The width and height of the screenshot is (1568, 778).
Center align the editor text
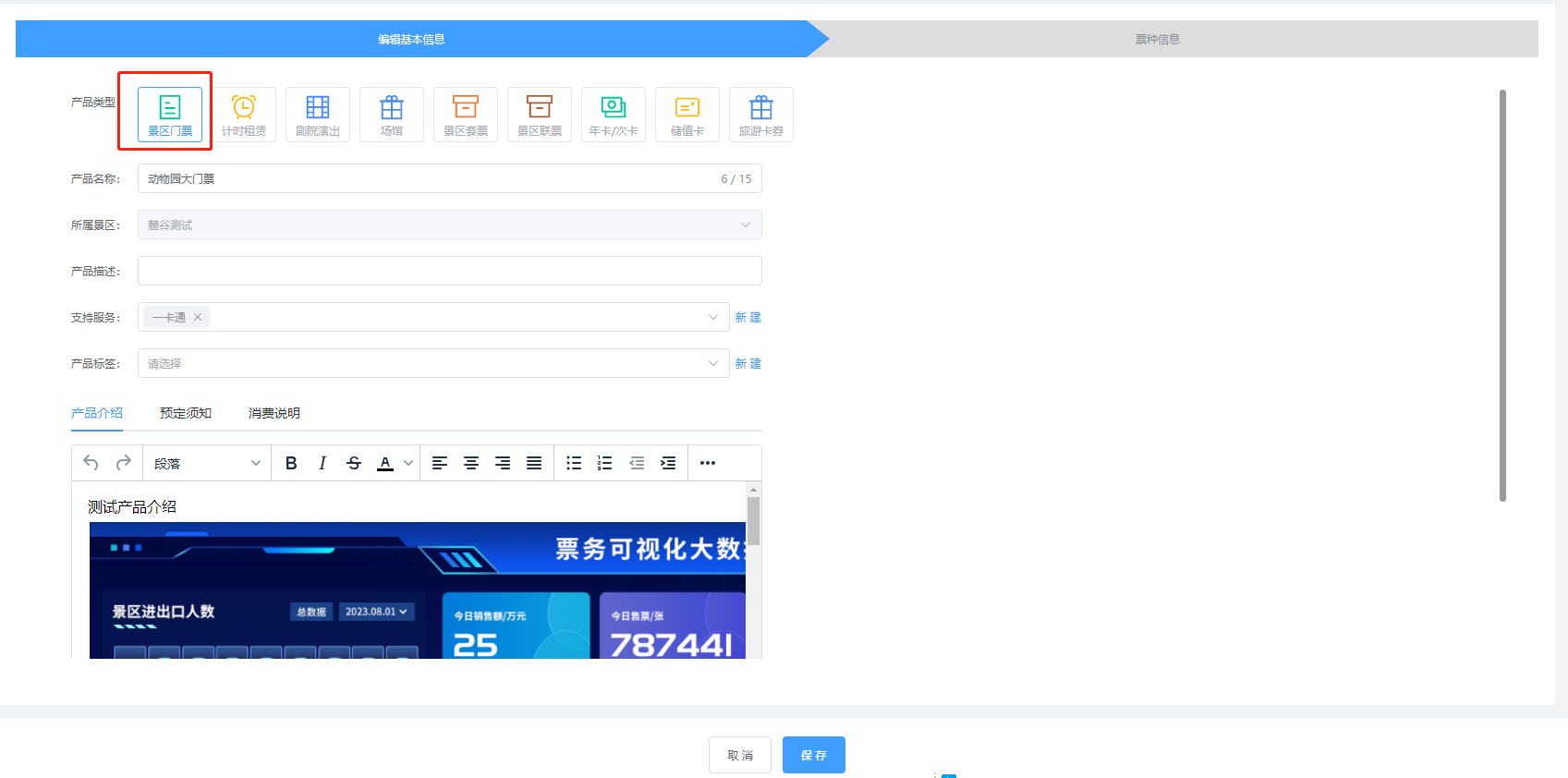point(471,463)
